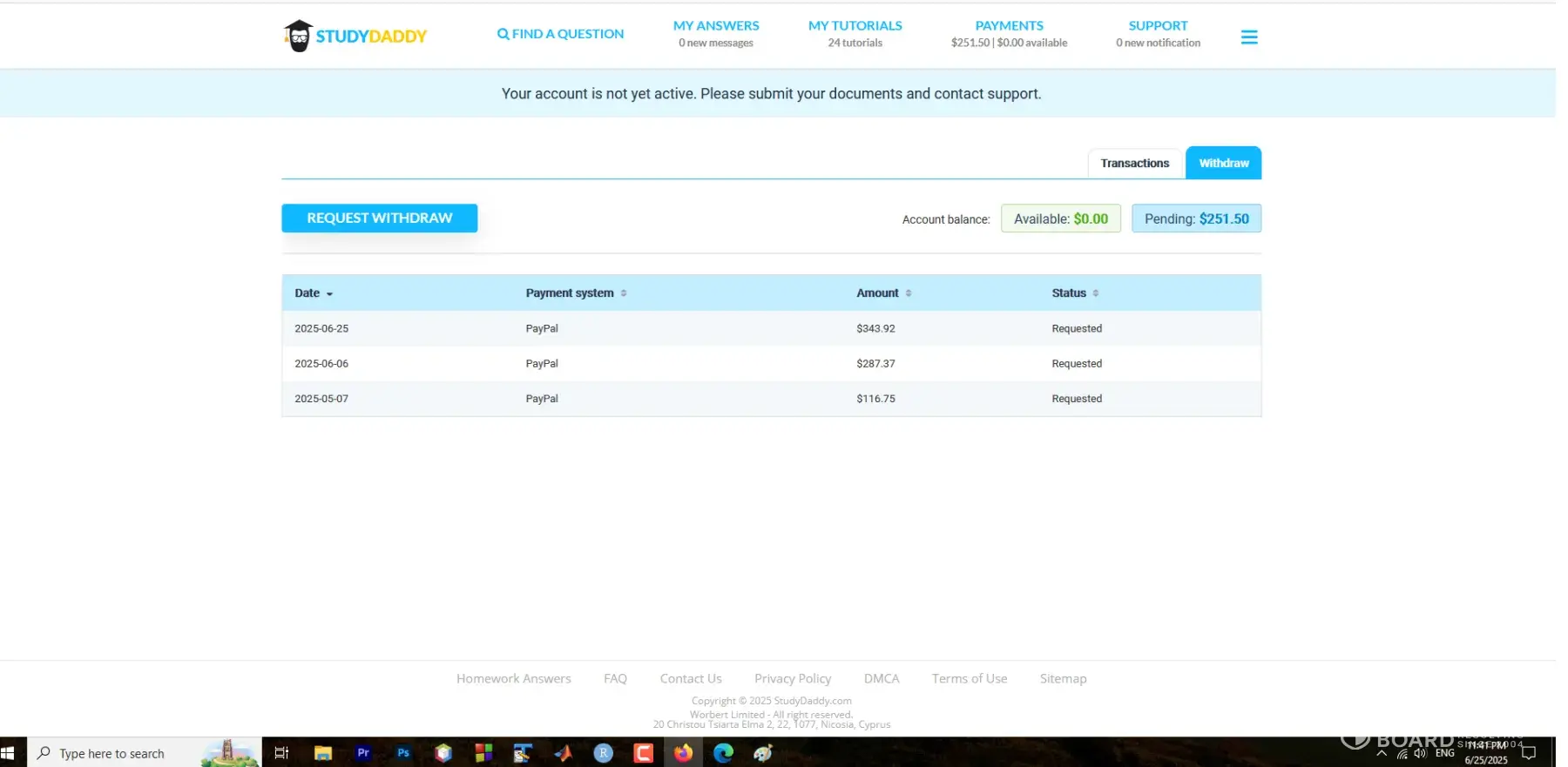This screenshot has height=767, width=1568.
Task: Switch to Firefox in the taskbar
Action: pyautogui.click(x=683, y=753)
